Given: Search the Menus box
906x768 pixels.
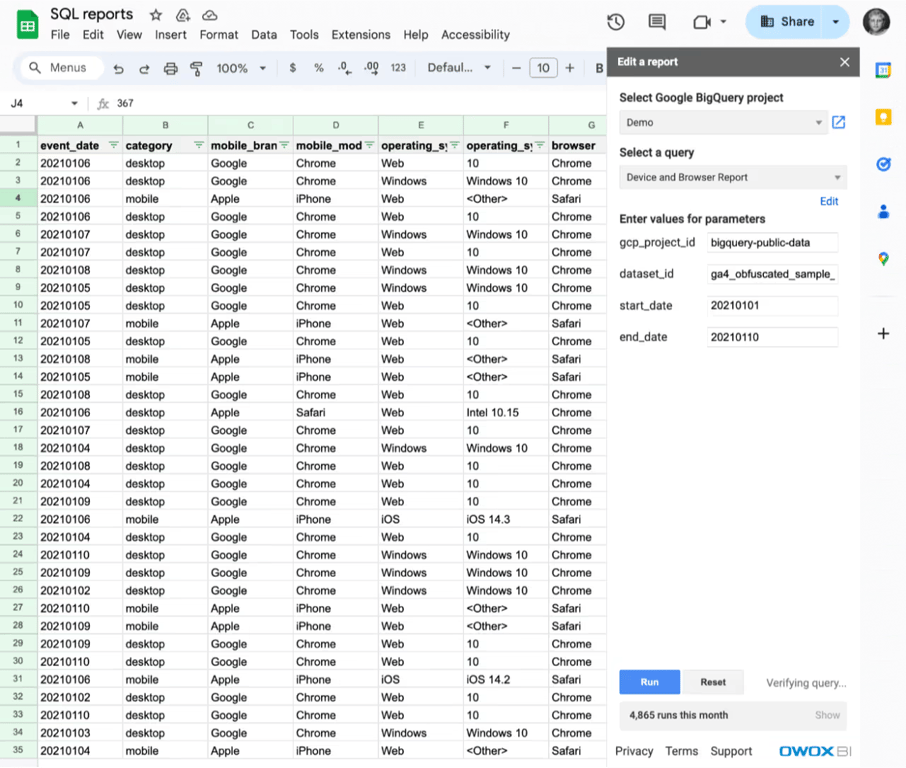Looking at the screenshot, I should coord(61,68).
